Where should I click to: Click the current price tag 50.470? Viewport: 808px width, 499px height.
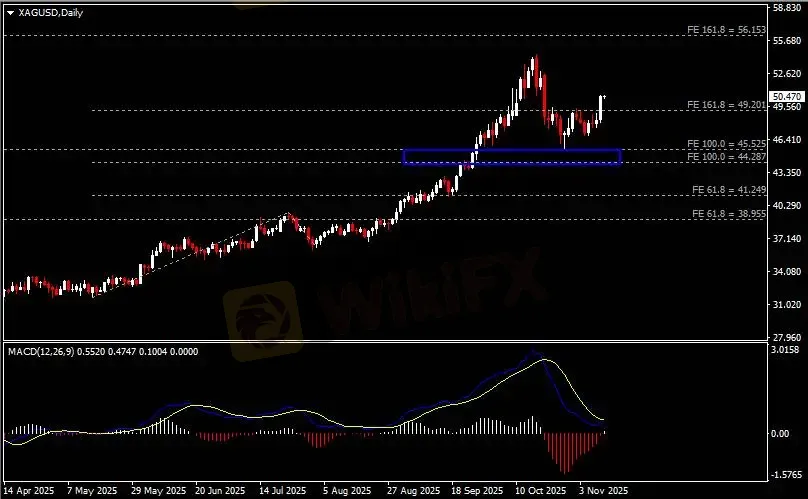786,96
